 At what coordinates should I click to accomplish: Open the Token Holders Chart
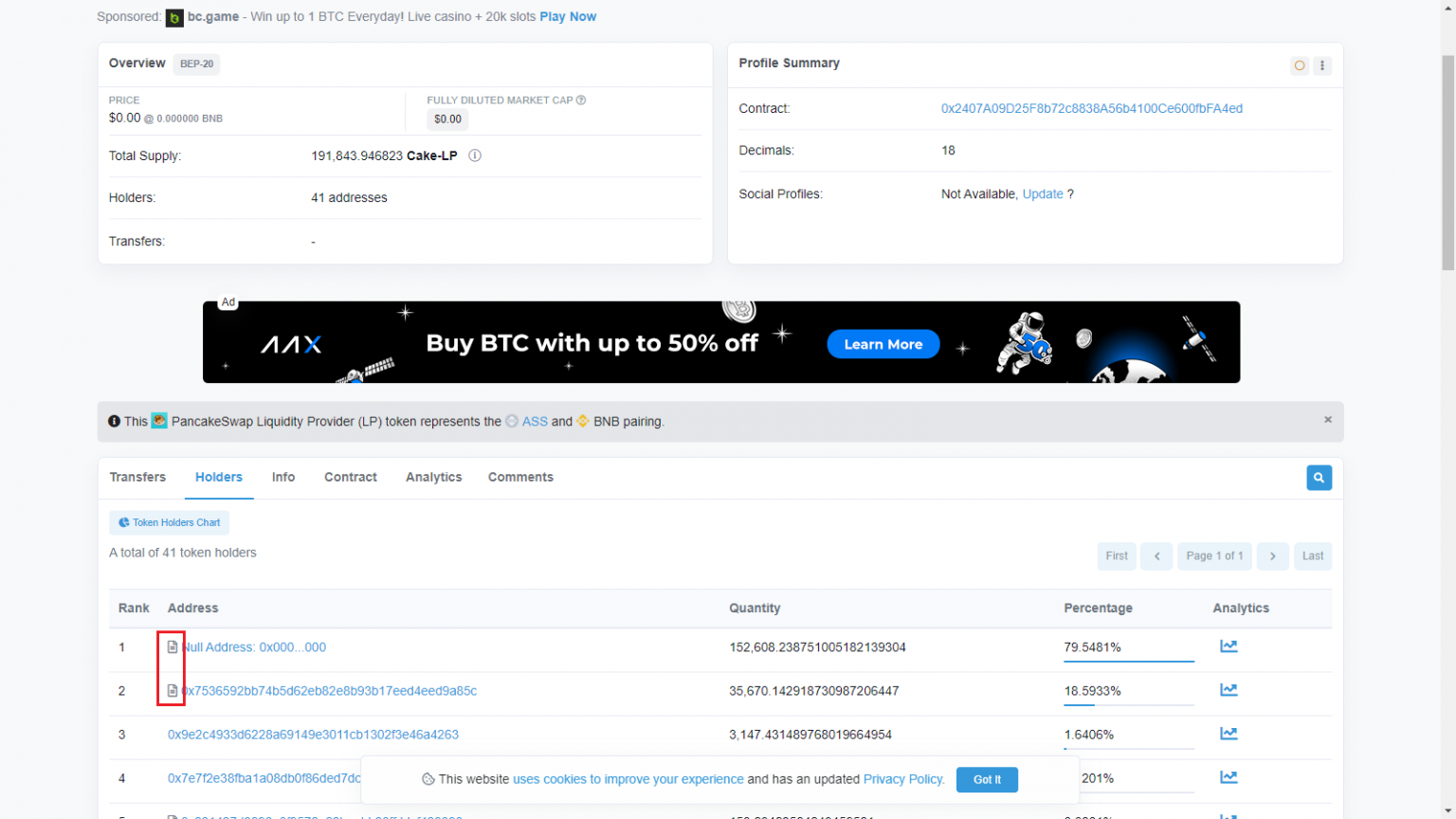point(169,522)
